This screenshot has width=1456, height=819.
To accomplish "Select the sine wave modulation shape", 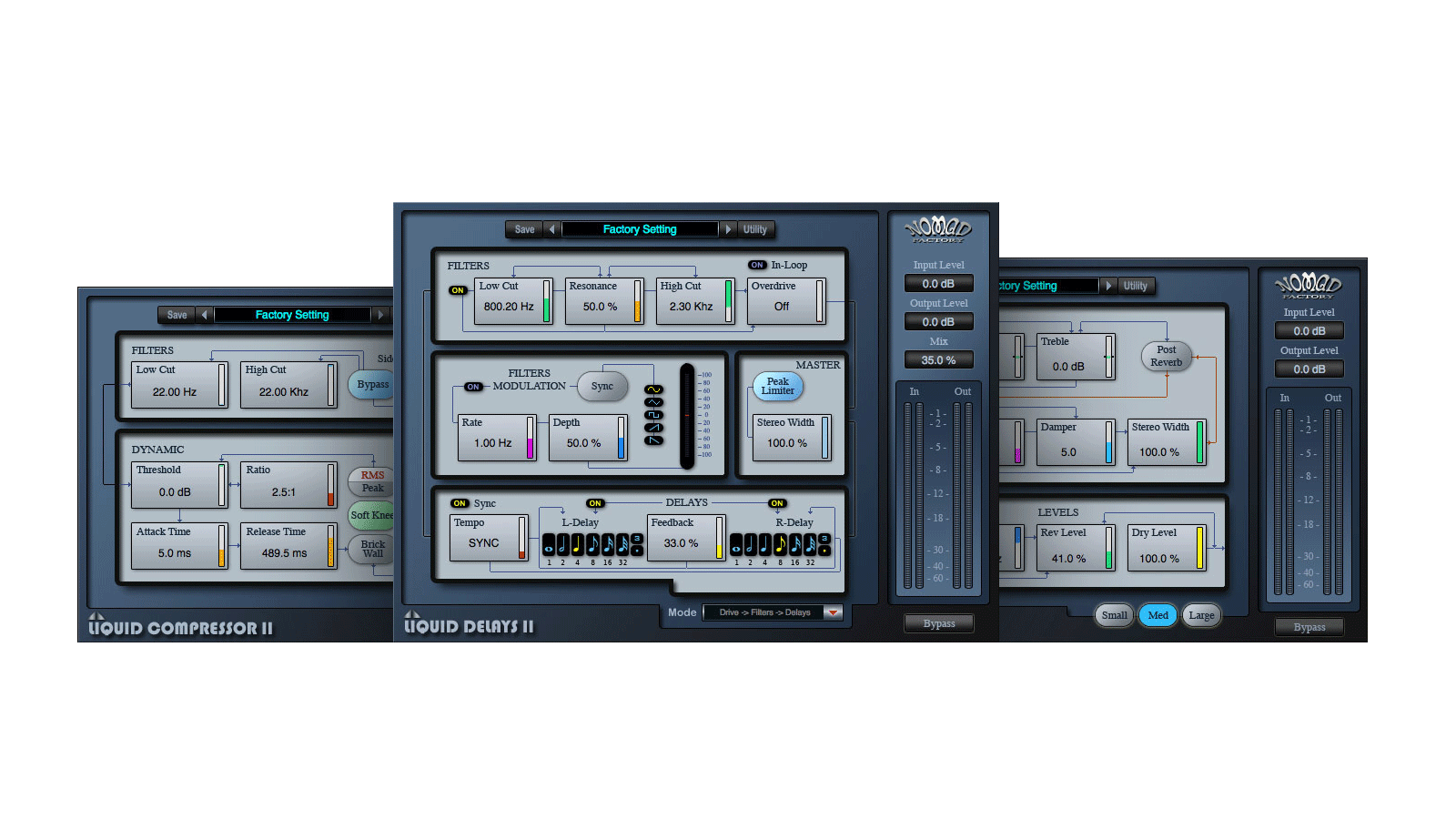I will (654, 389).
